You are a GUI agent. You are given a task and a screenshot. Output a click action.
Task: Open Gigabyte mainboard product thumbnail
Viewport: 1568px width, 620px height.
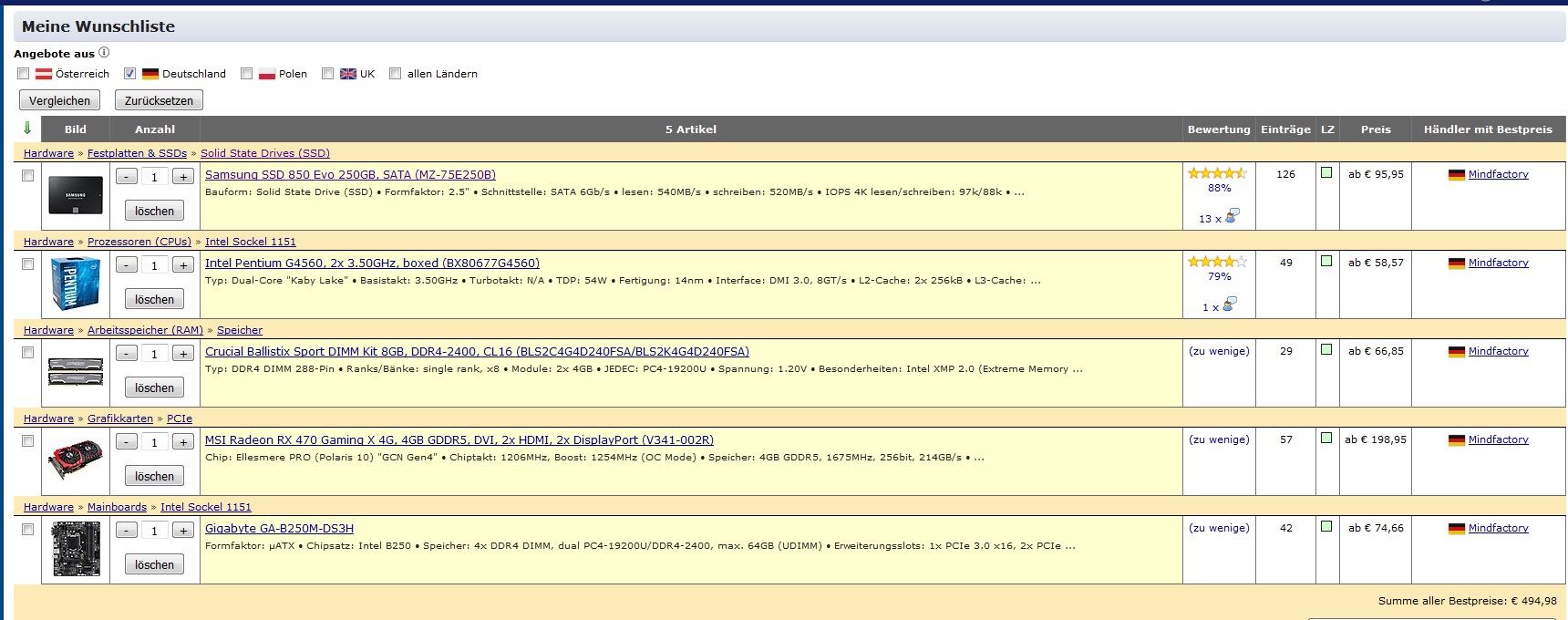(76, 550)
